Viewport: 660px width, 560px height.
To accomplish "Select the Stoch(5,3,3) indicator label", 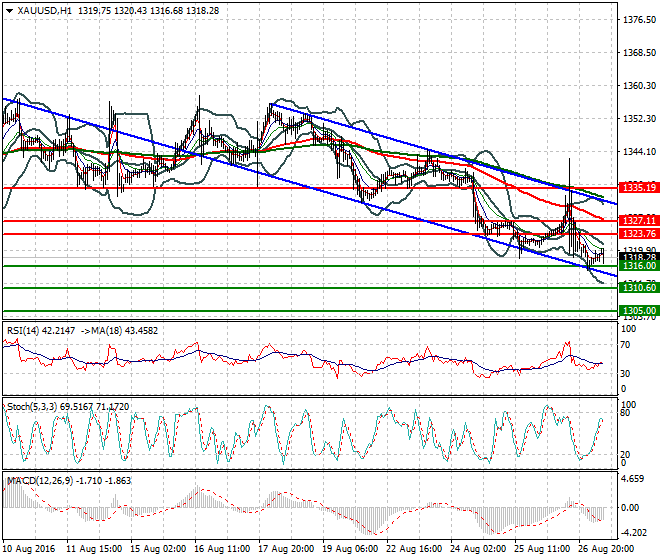I will coord(32,407).
